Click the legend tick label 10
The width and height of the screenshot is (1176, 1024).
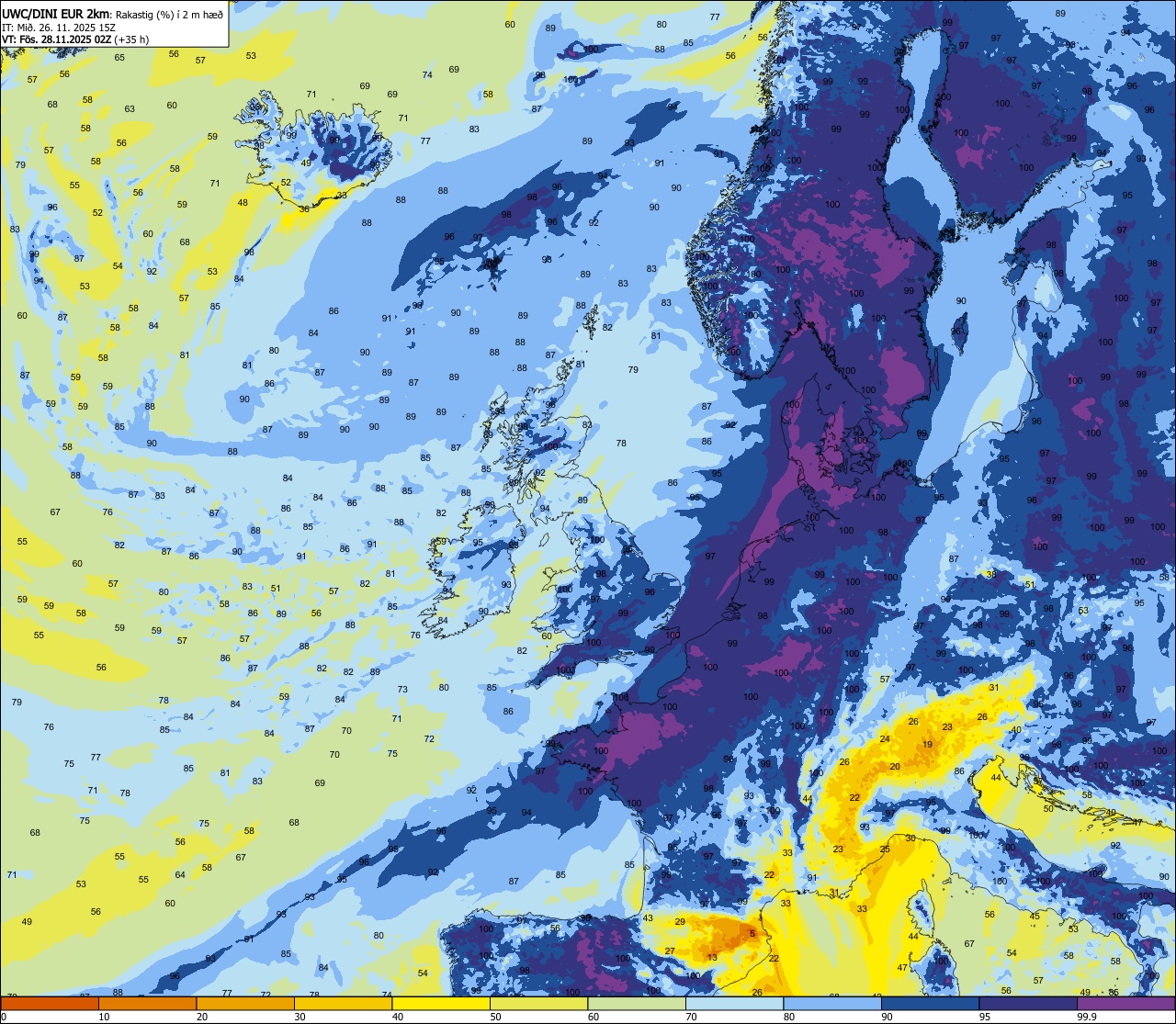tap(104, 1017)
